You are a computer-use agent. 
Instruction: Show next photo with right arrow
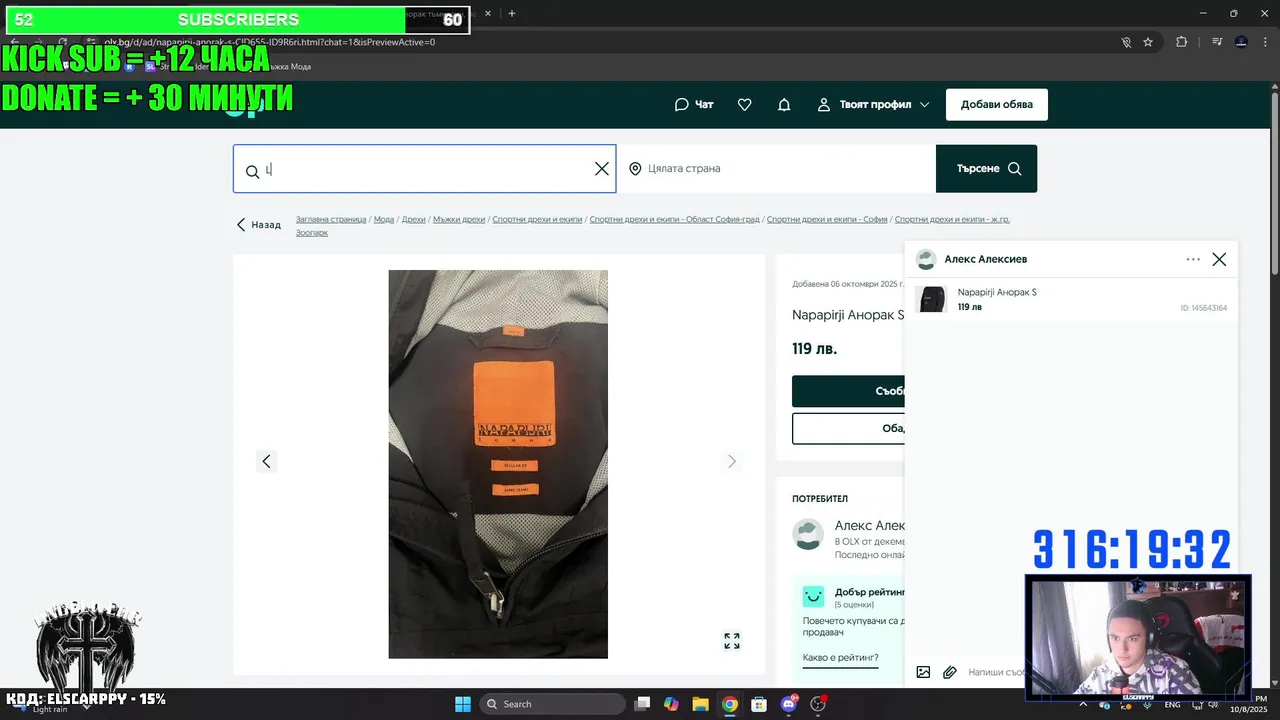[731, 461]
